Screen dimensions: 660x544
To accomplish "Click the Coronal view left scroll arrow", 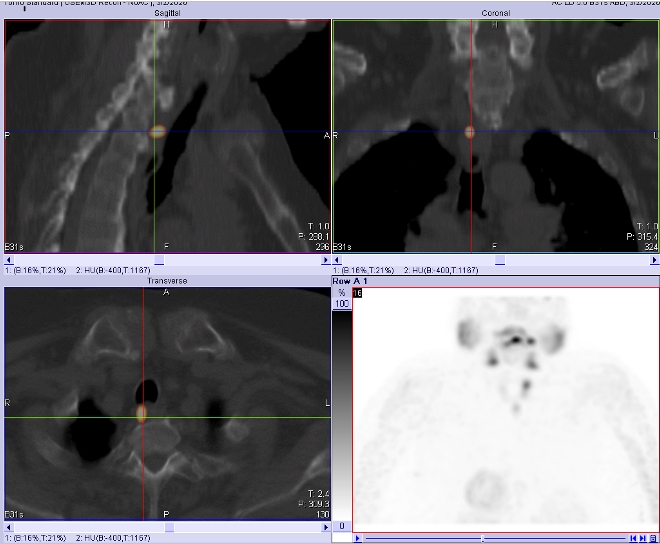I will pyautogui.click(x=337, y=260).
